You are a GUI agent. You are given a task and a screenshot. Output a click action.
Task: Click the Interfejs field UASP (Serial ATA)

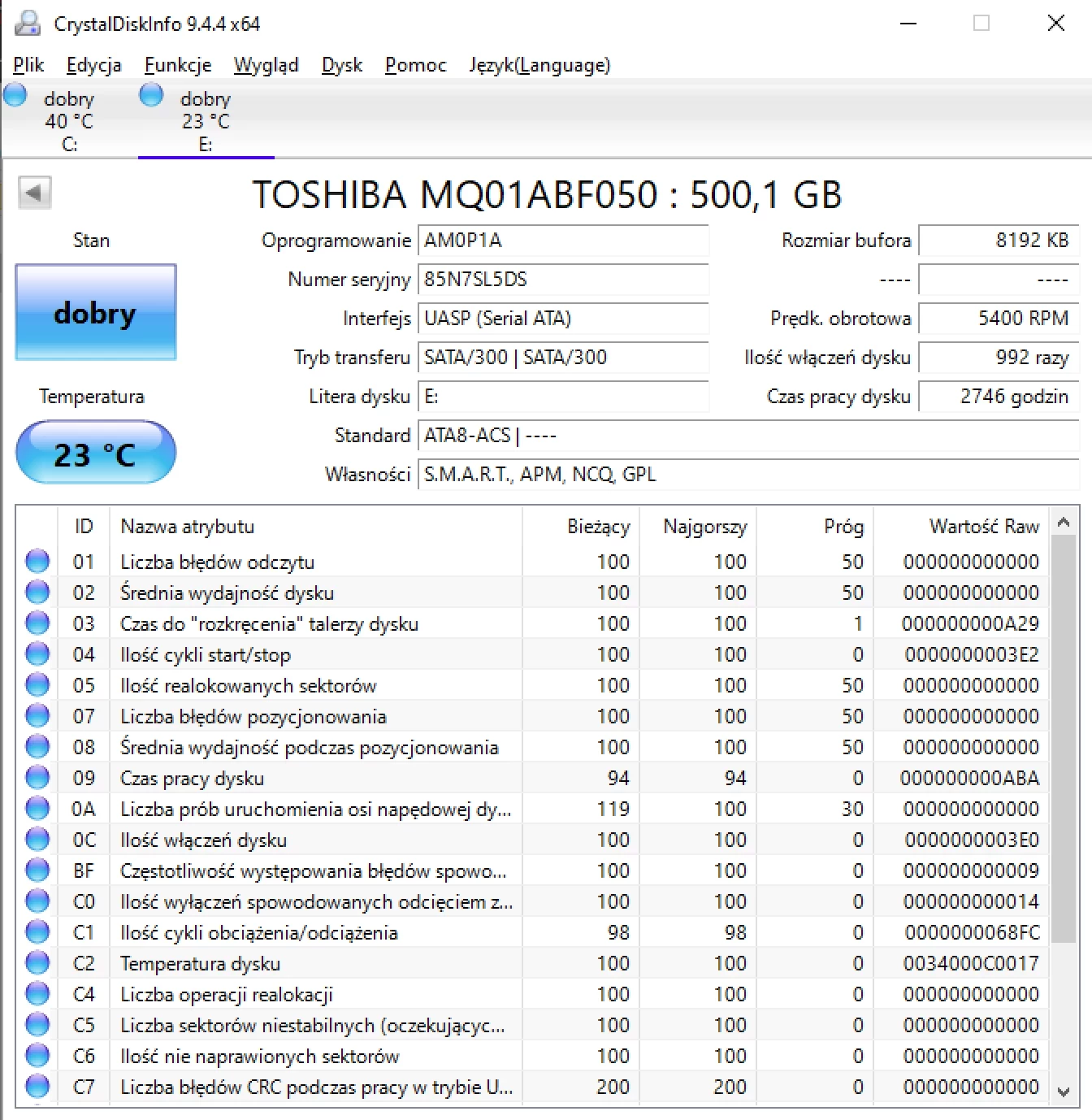click(x=563, y=319)
